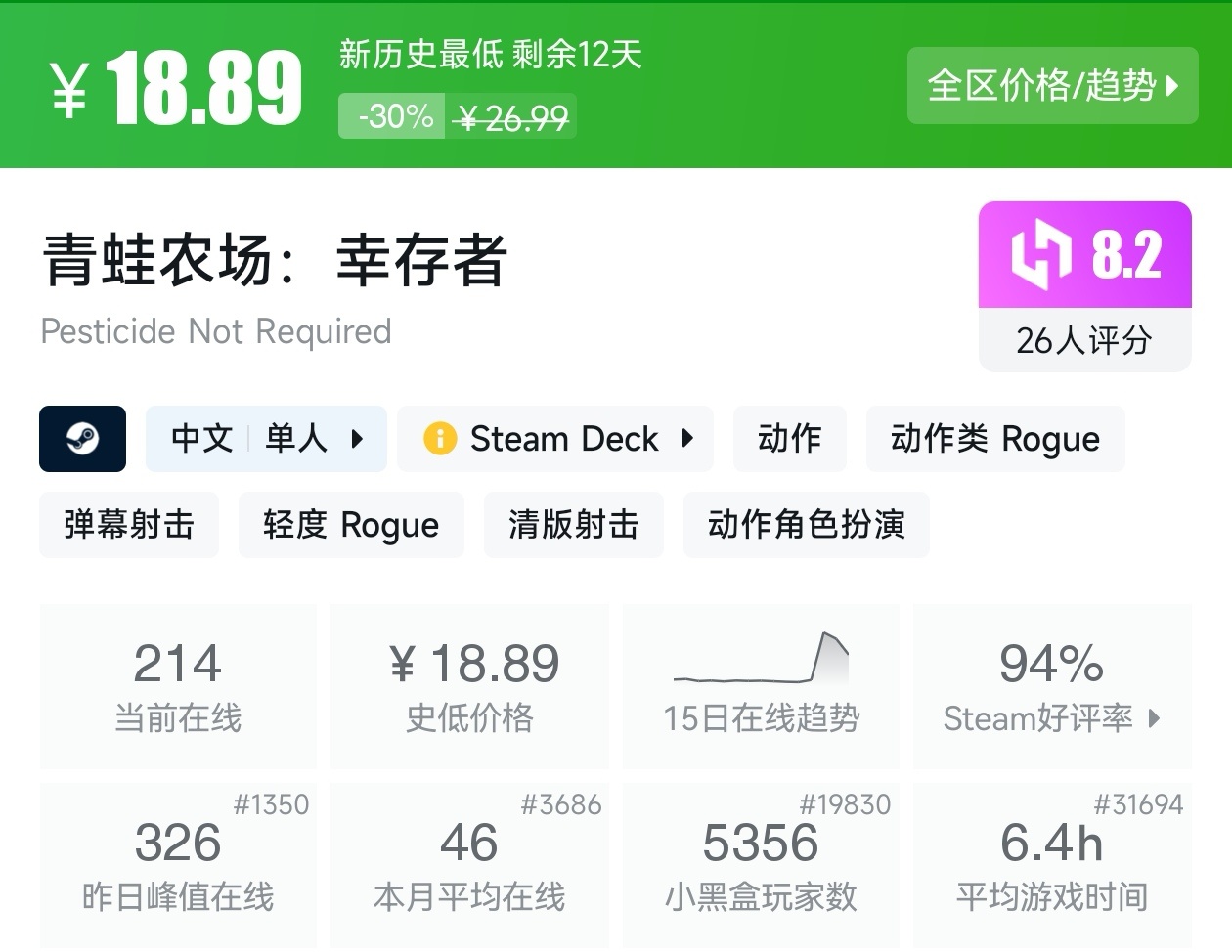This screenshot has height=952, width=1232.
Task: Click the 26人评分 rating link
Action: [x=1084, y=341]
